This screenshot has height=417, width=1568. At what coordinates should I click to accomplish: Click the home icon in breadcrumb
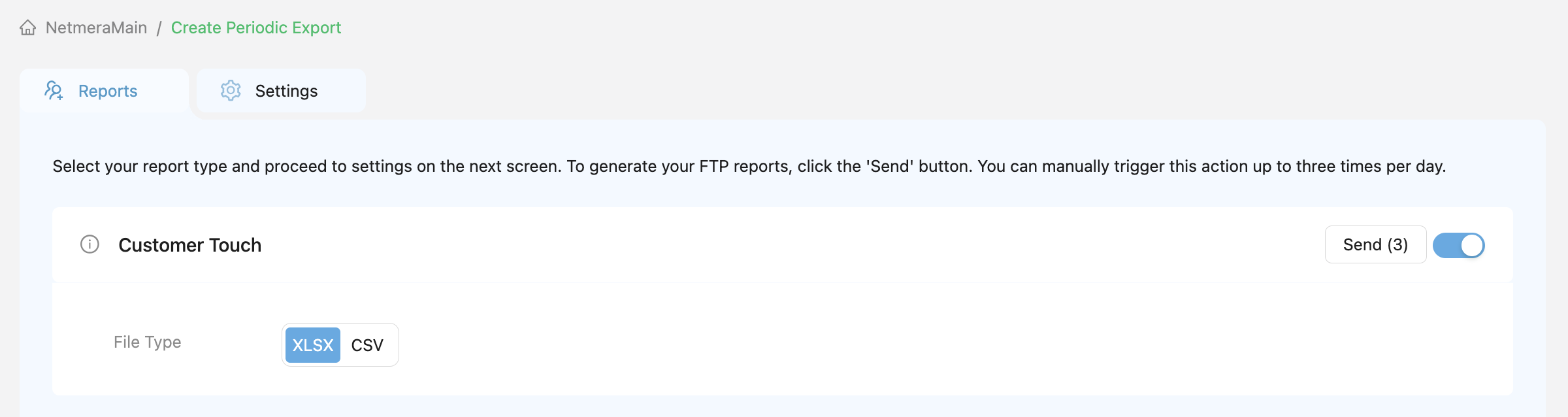pyautogui.click(x=27, y=27)
